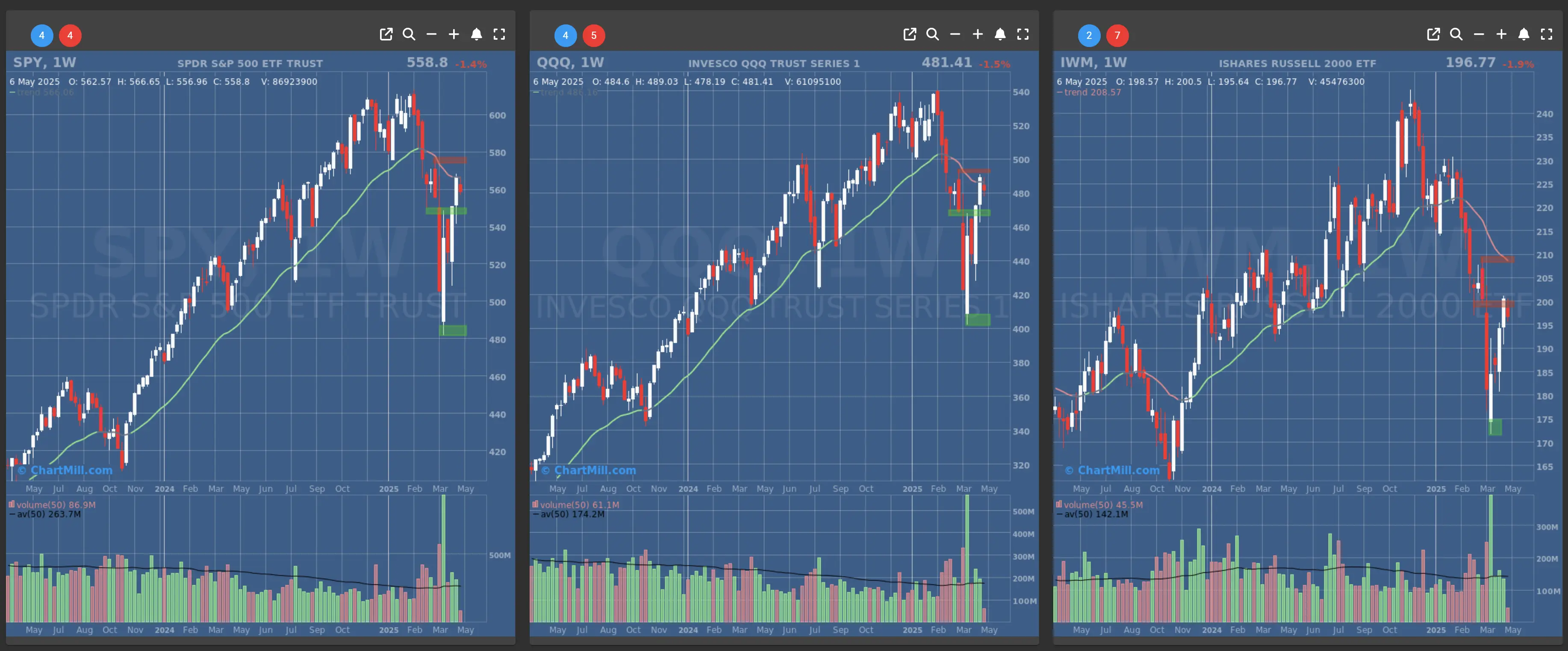
Task: Click the red 7 badge on IWM panel
Action: pos(1117,35)
